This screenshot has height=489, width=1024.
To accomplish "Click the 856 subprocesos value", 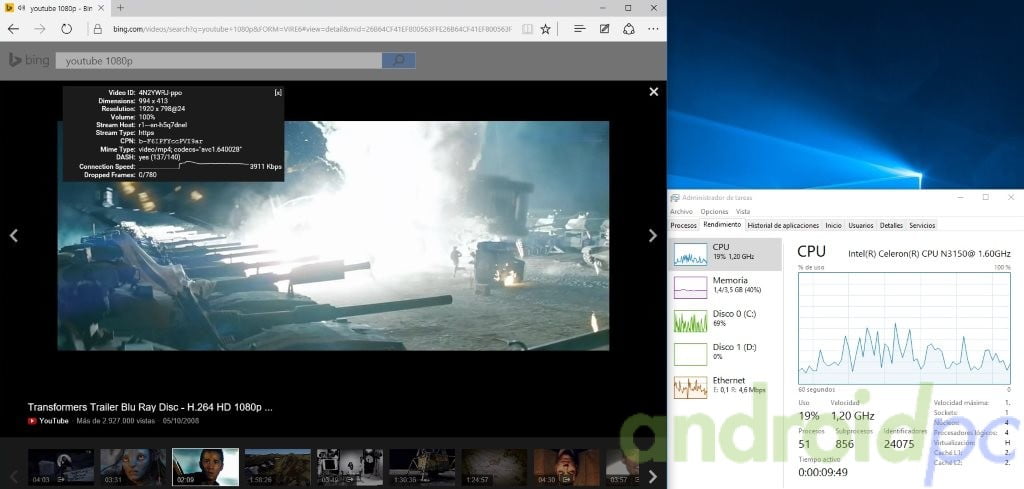I will point(844,444).
